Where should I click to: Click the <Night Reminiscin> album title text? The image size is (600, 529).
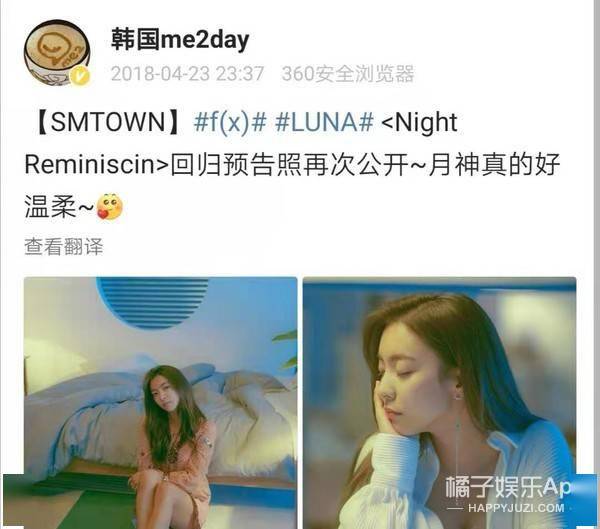pos(241,143)
